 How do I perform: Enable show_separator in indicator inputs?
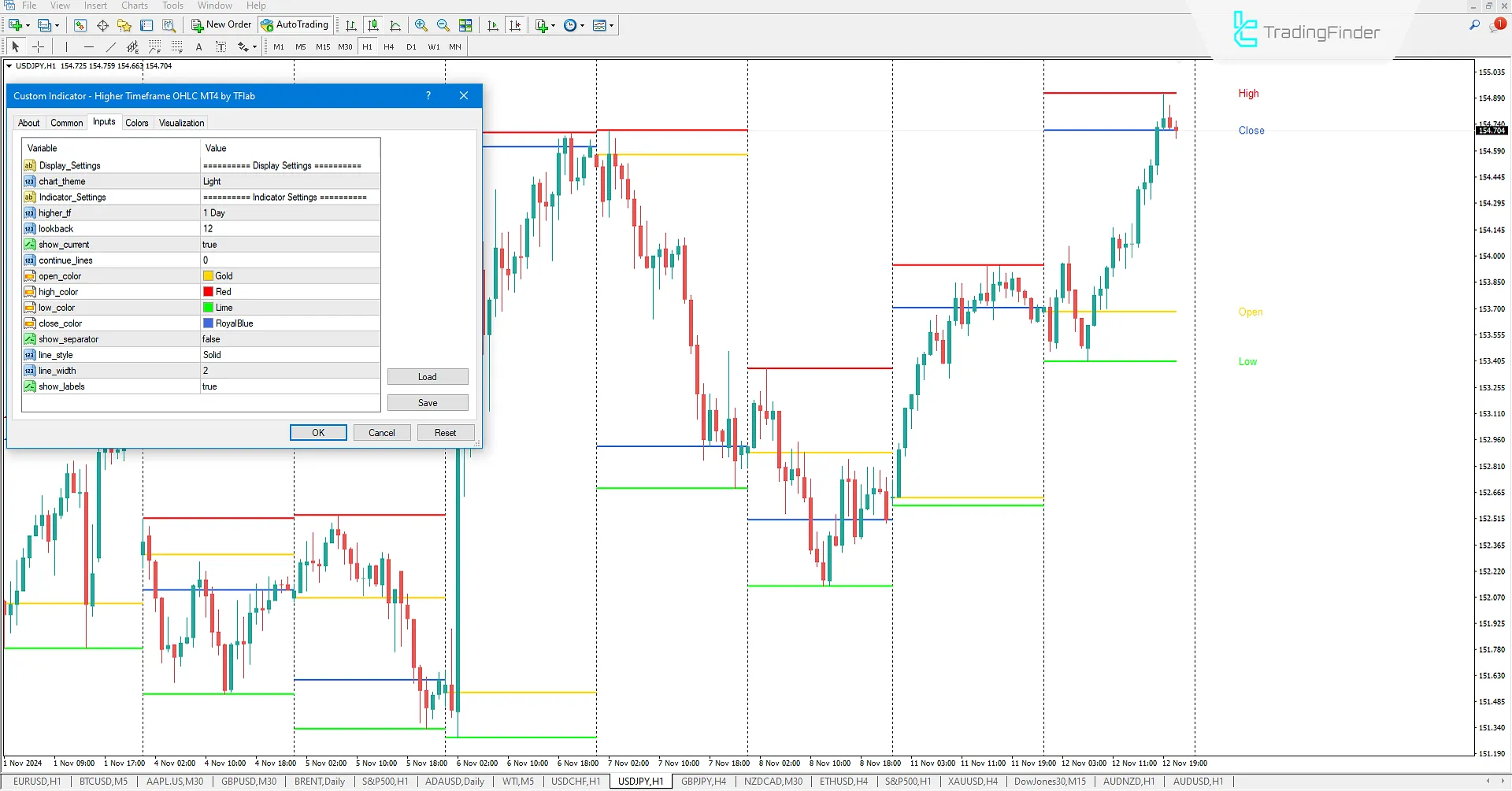tap(288, 338)
